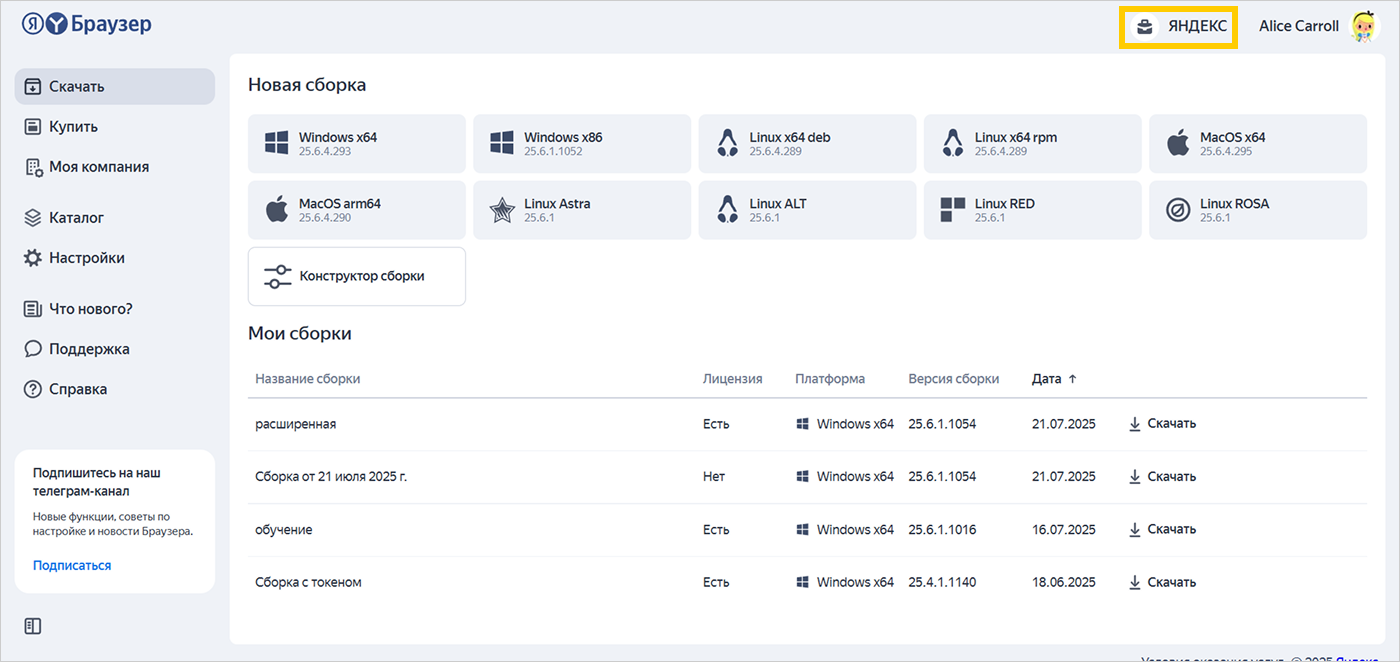
Task: Open the Linux ROSA build tile
Action: [x=1257, y=210]
